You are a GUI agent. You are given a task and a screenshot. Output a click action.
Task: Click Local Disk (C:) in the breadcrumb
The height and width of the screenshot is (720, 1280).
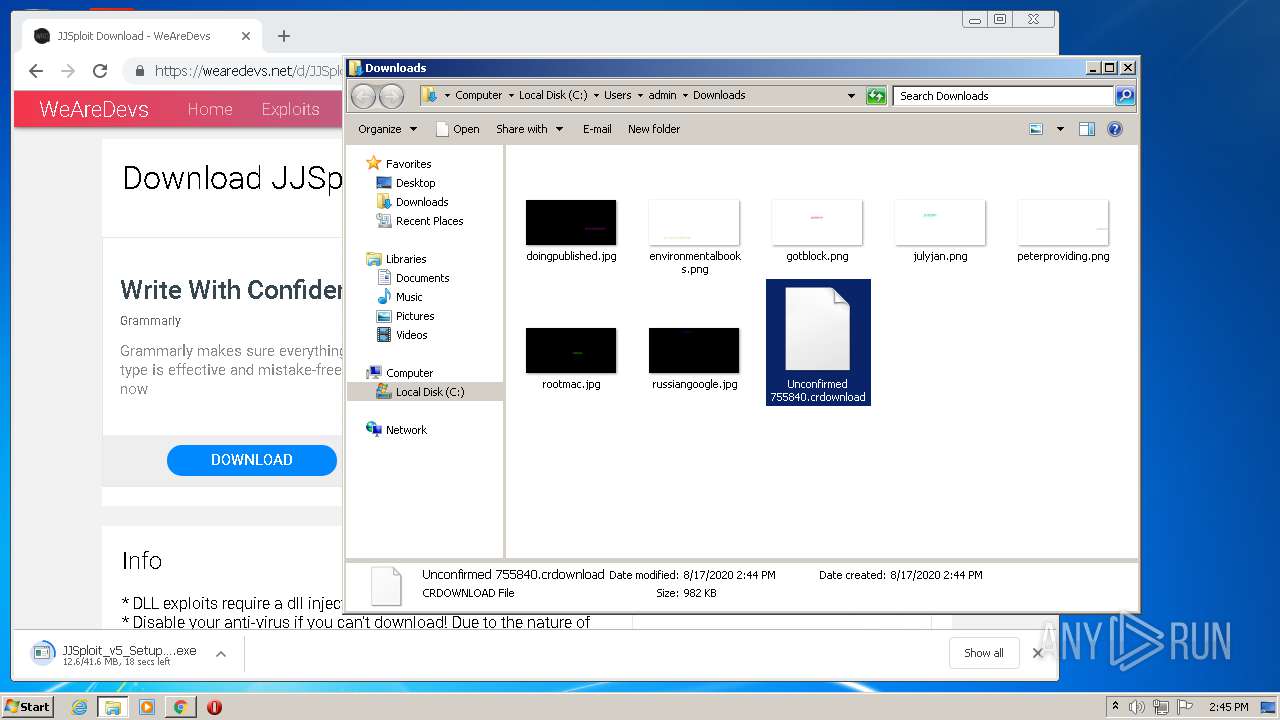(553, 96)
